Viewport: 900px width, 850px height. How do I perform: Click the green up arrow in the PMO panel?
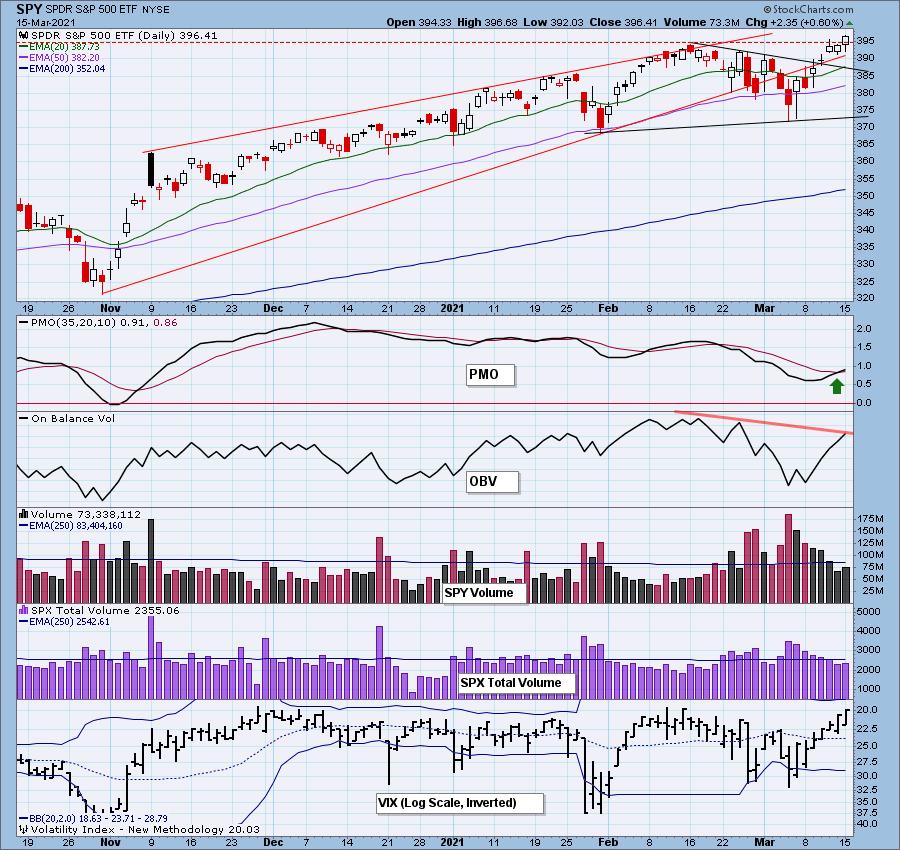pos(837,386)
